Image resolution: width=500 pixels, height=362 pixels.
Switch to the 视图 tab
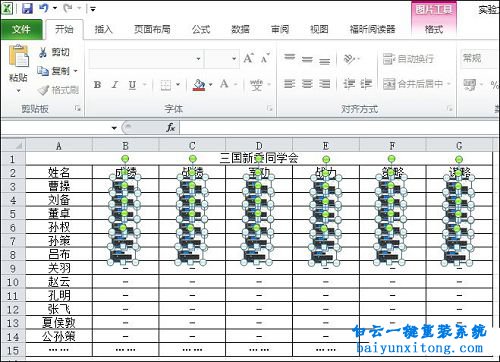pos(319,29)
